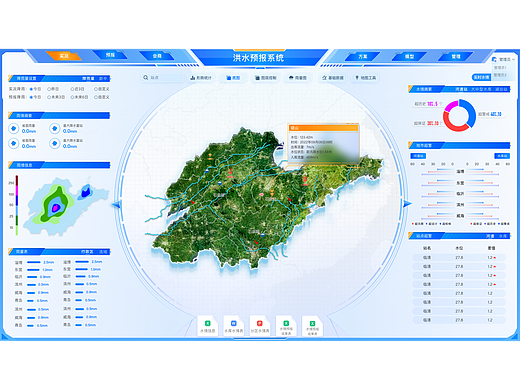Open the last report document icon in bottom bar
The height and width of the screenshot is (390, 520).
312,326
